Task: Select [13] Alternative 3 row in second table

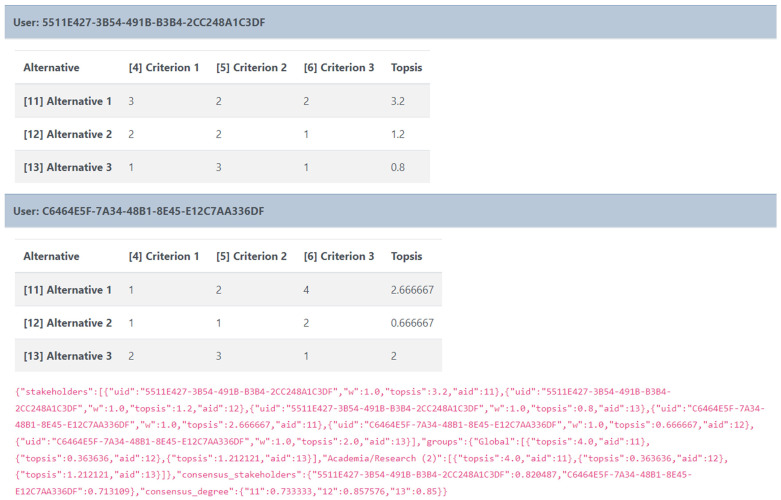Action: 228,356
